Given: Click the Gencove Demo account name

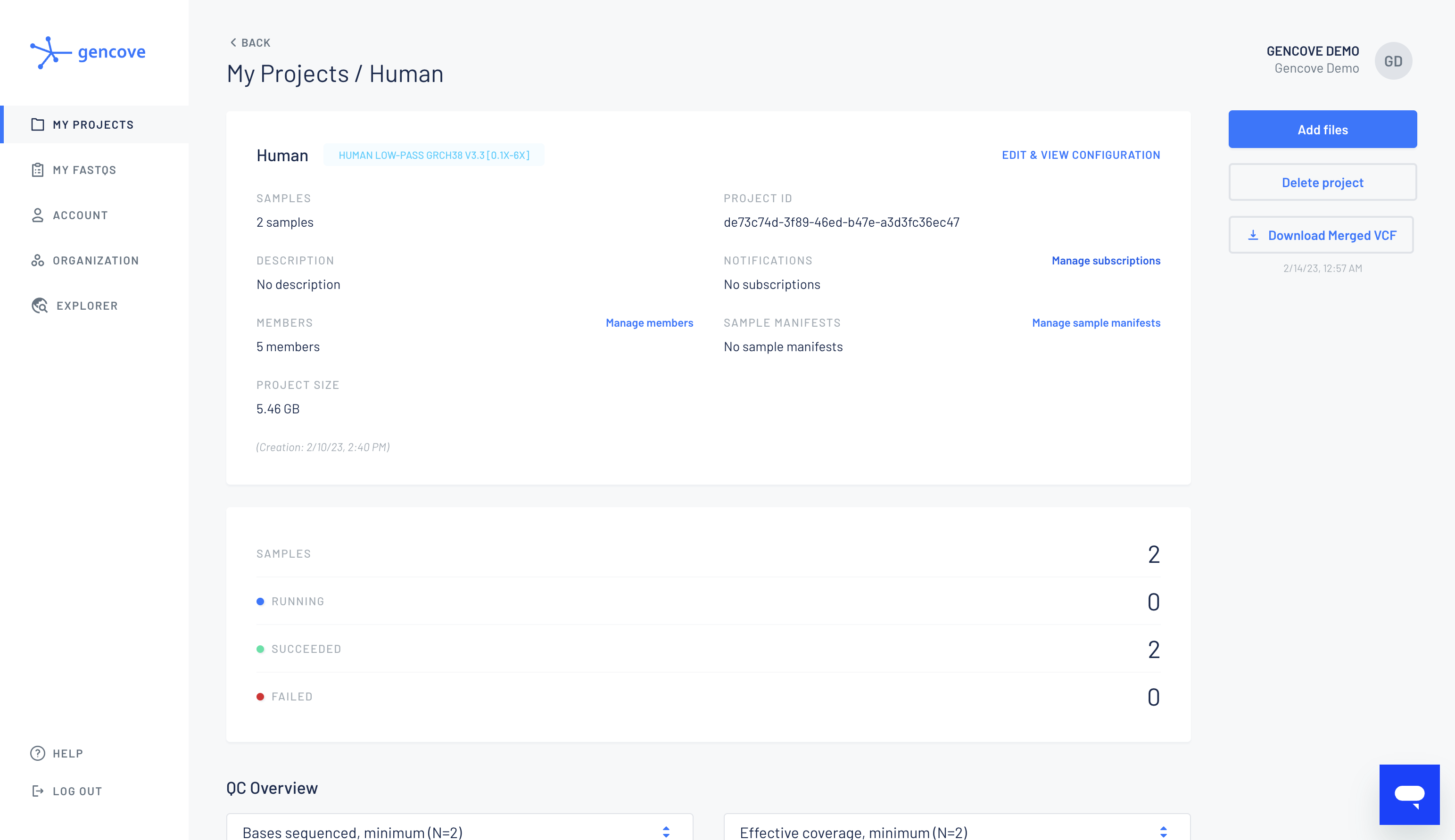Looking at the screenshot, I should (1313, 51).
